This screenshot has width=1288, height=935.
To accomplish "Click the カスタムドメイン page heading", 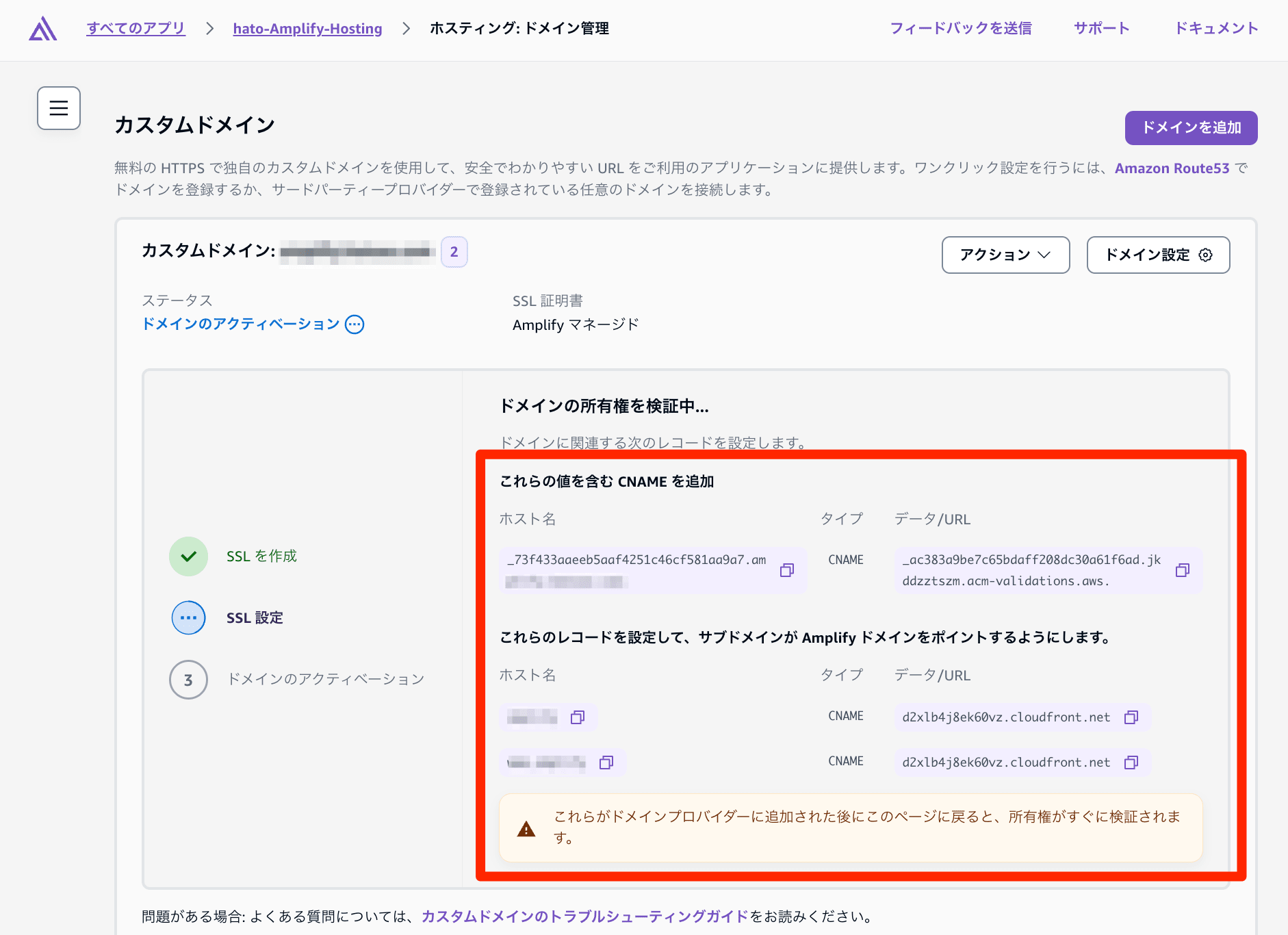I will [195, 125].
